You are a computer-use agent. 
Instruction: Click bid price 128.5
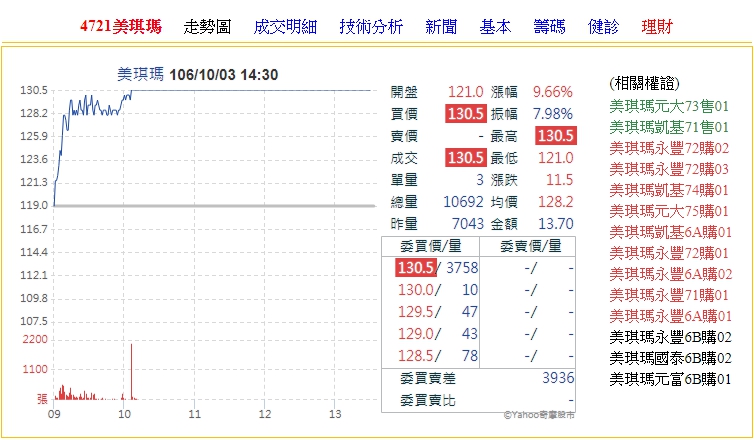click(x=416, y=356)
